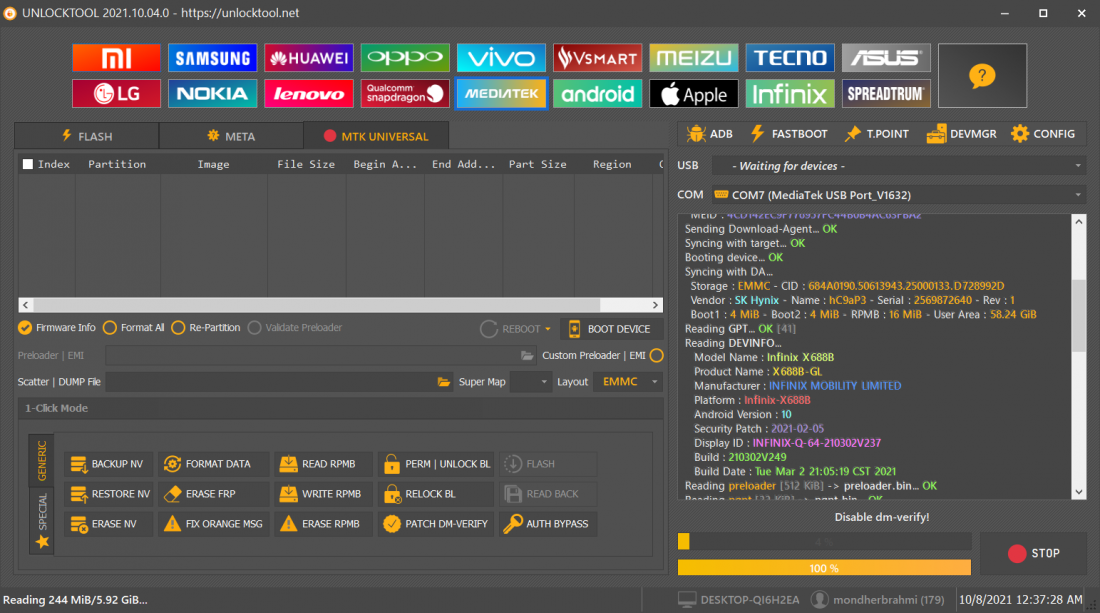Image resolution: width=1100 pixels, height=613 pixels.
Task: Open the CONFIG gear settings
Action: coord(1042,134)
